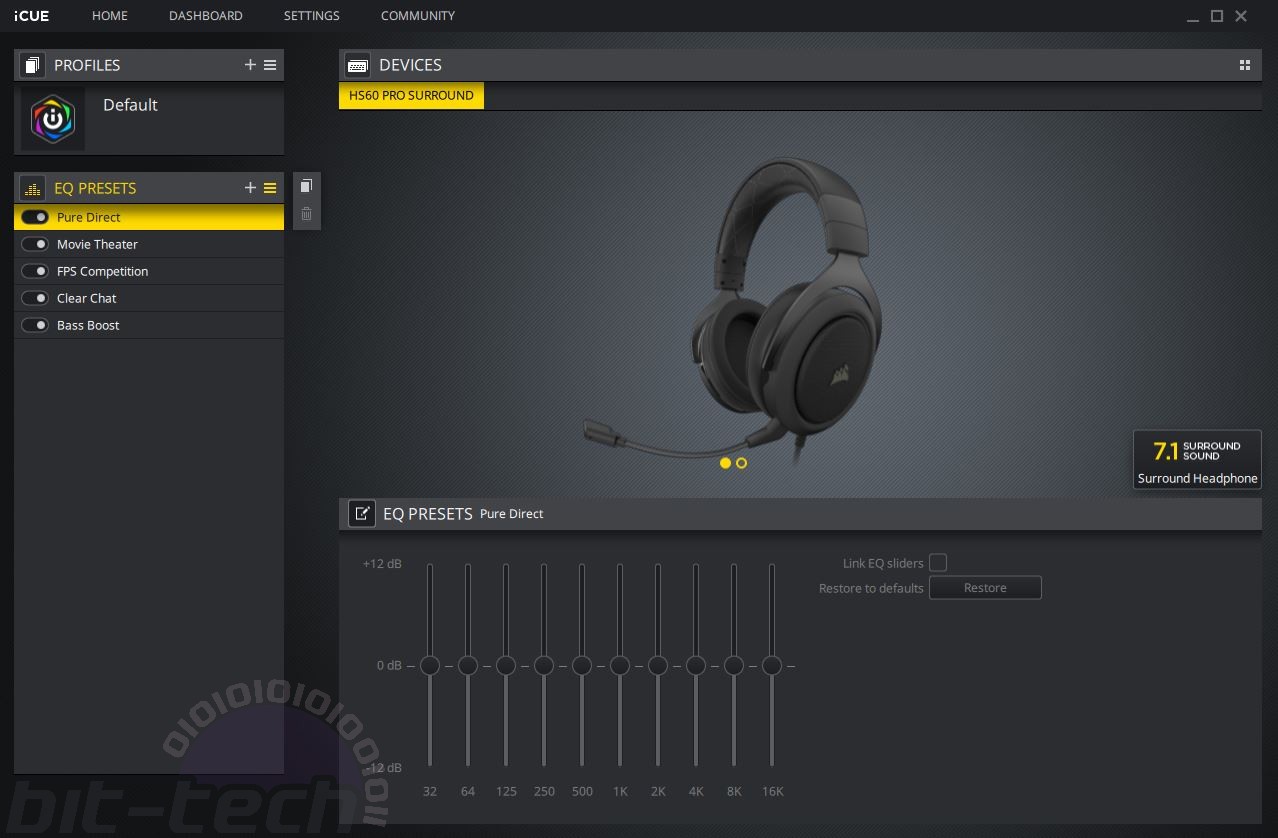The height and width of the screenshot is (838, 1278).
Task: Enable the Link EQ sliders checkbox
Action: click(938, 563)
